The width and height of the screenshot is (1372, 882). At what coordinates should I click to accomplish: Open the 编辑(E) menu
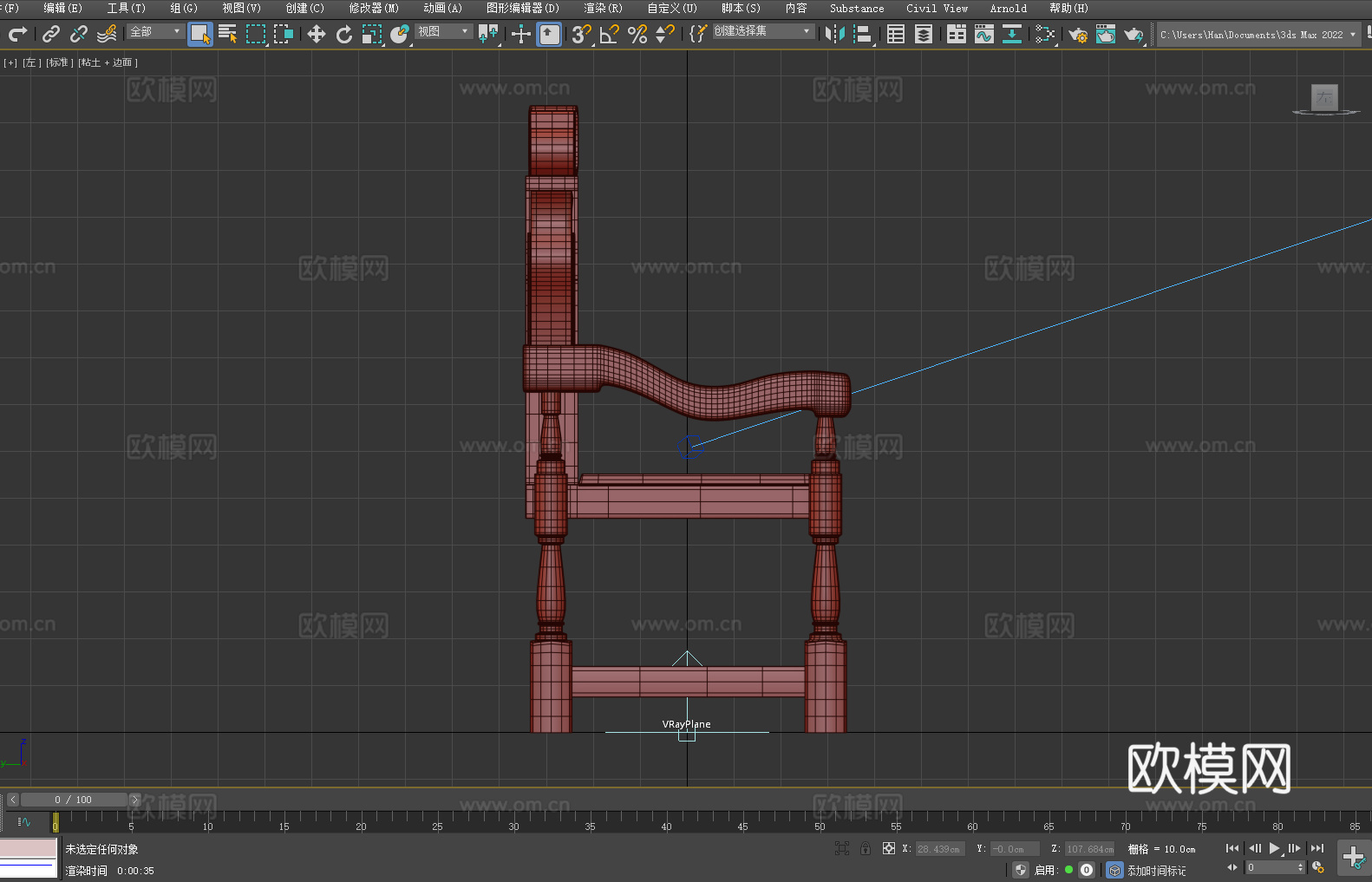point(62,8)
